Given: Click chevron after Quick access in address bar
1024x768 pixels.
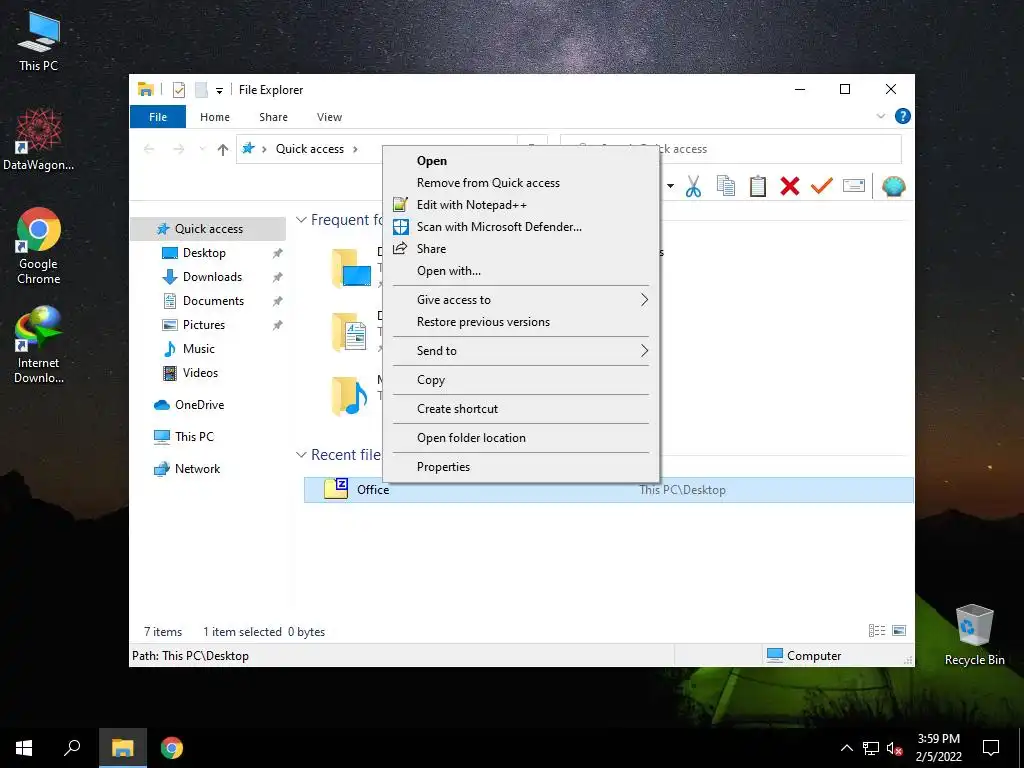Looking at the screenshot, I should (x=355, y=150).
